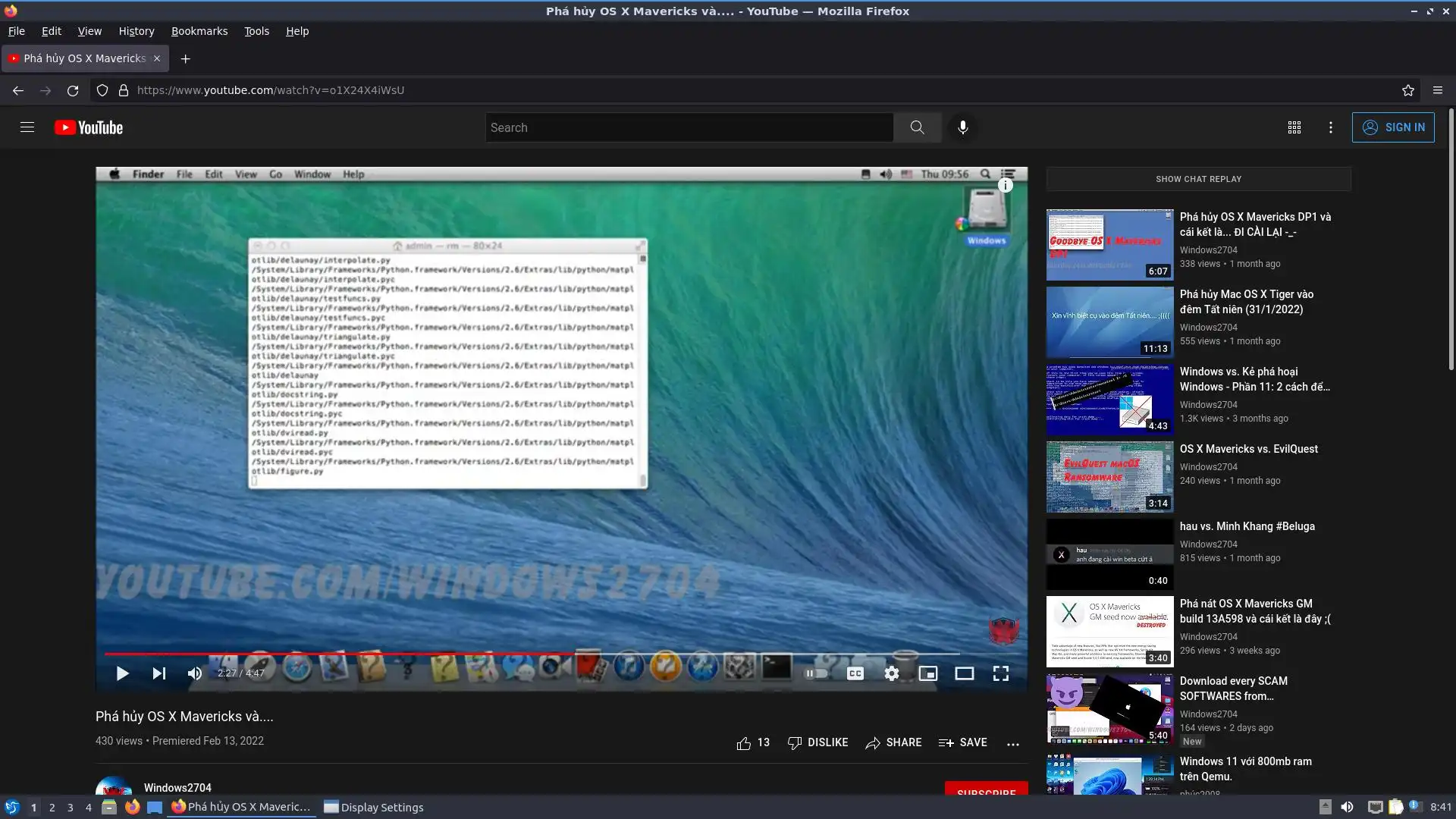The image size is (1456, 819).
Task: Open the Bookmarks menu
Action: (x=199, y=31)
